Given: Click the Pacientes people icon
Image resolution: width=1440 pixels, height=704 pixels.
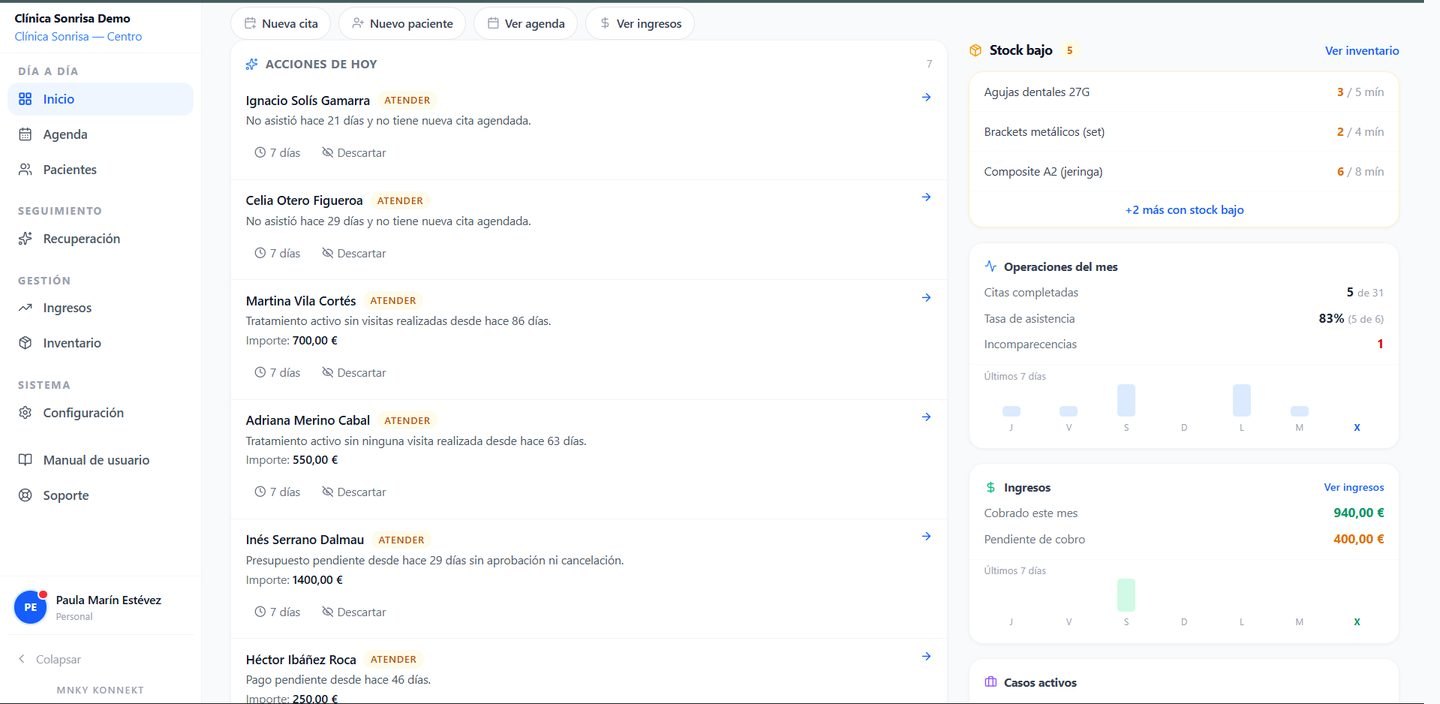Looking at the screenshot, I should tap(25, 169).
